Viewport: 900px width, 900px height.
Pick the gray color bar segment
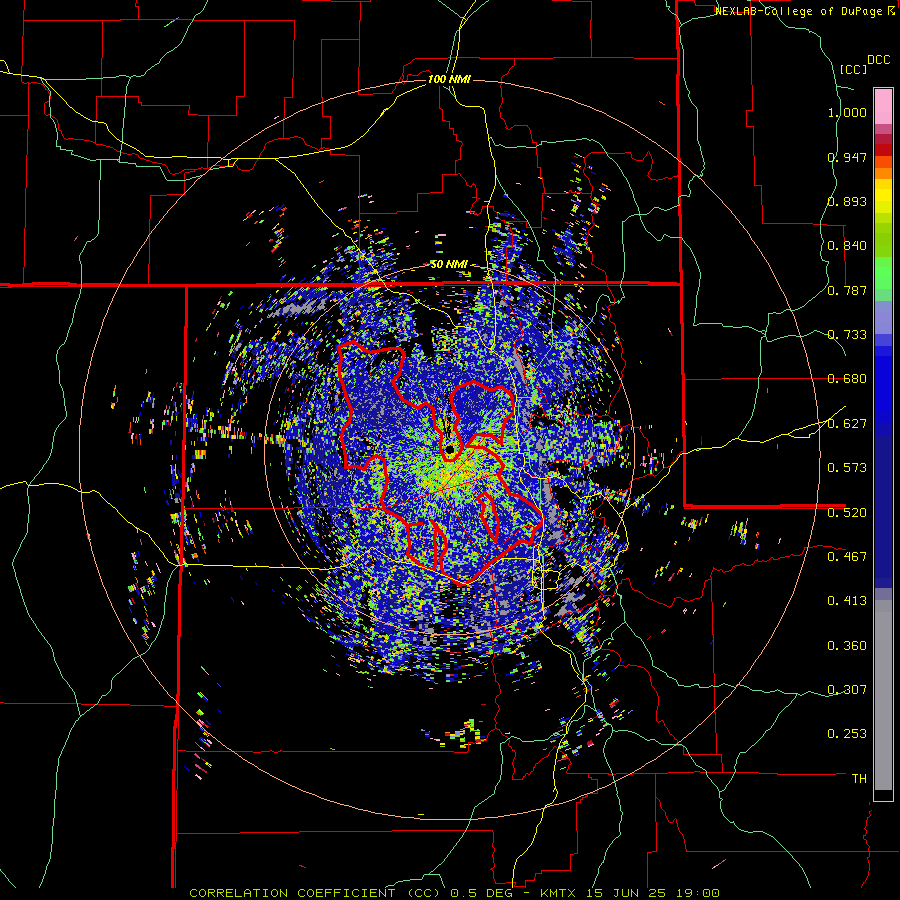[883, 695]
